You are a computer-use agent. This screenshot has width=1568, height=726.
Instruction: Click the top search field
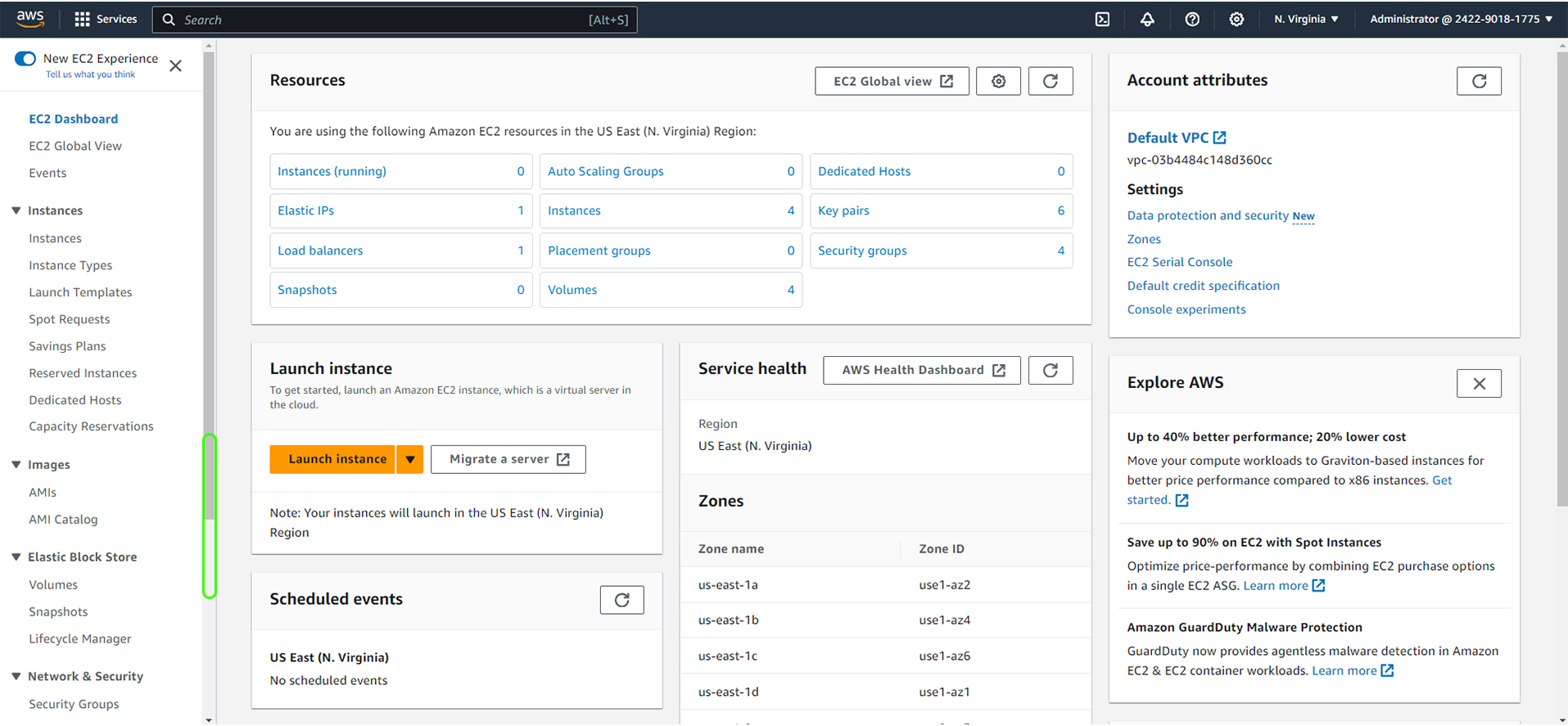tap(394, 20)
